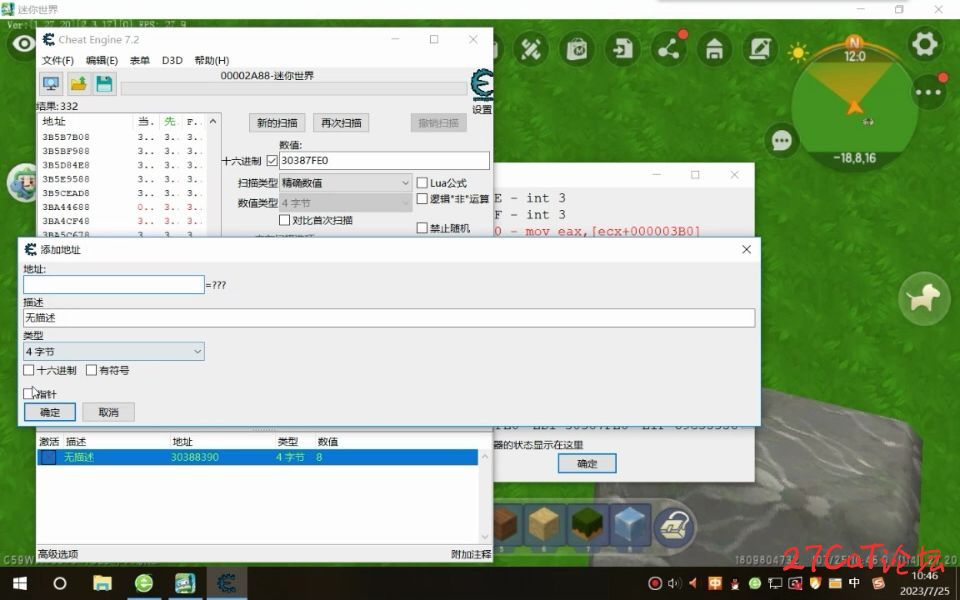Screen dimensions: 960x600
Task: Open Windows Start menu
Action: (x=20, y=583)
